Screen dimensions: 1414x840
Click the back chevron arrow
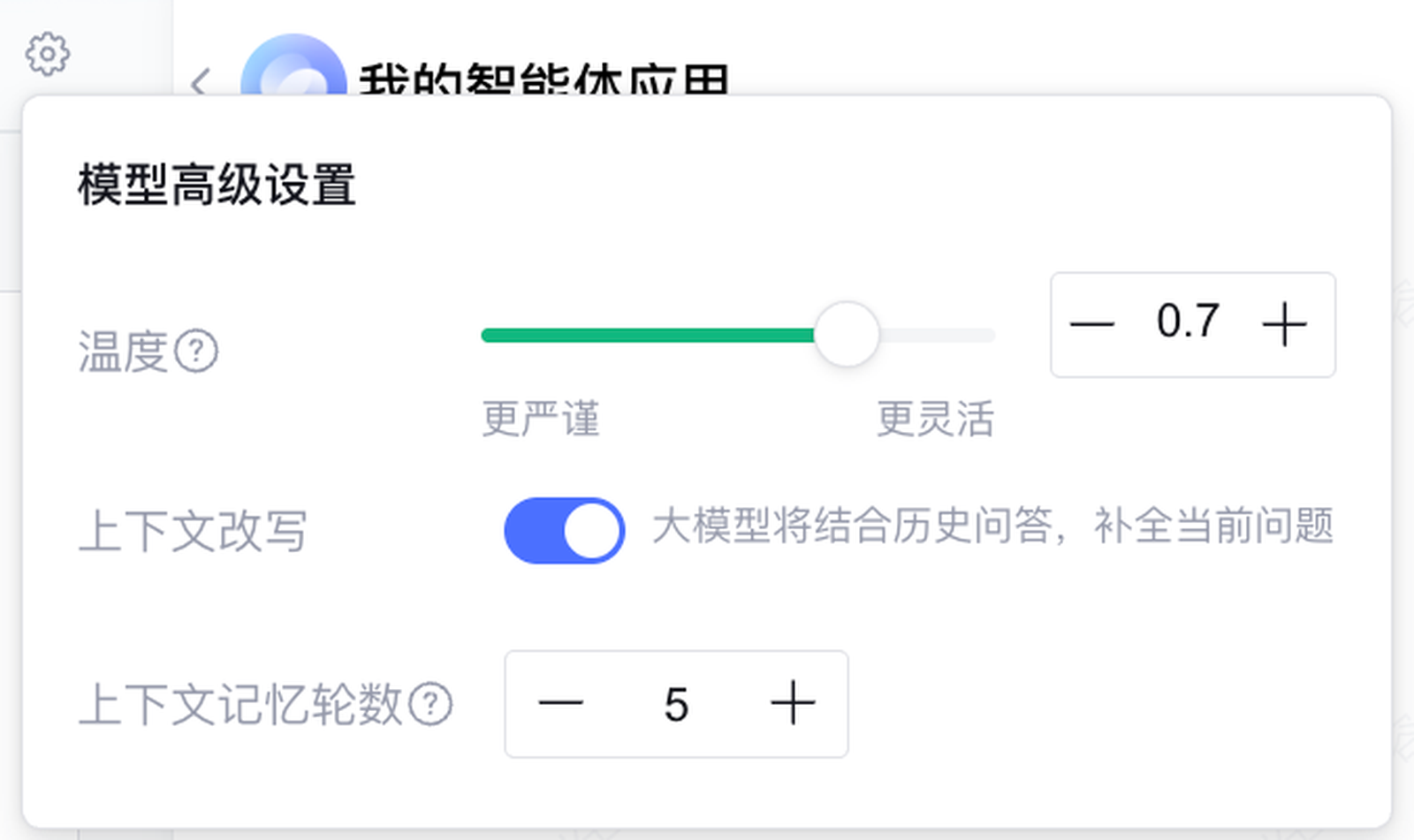coord(201,82)
